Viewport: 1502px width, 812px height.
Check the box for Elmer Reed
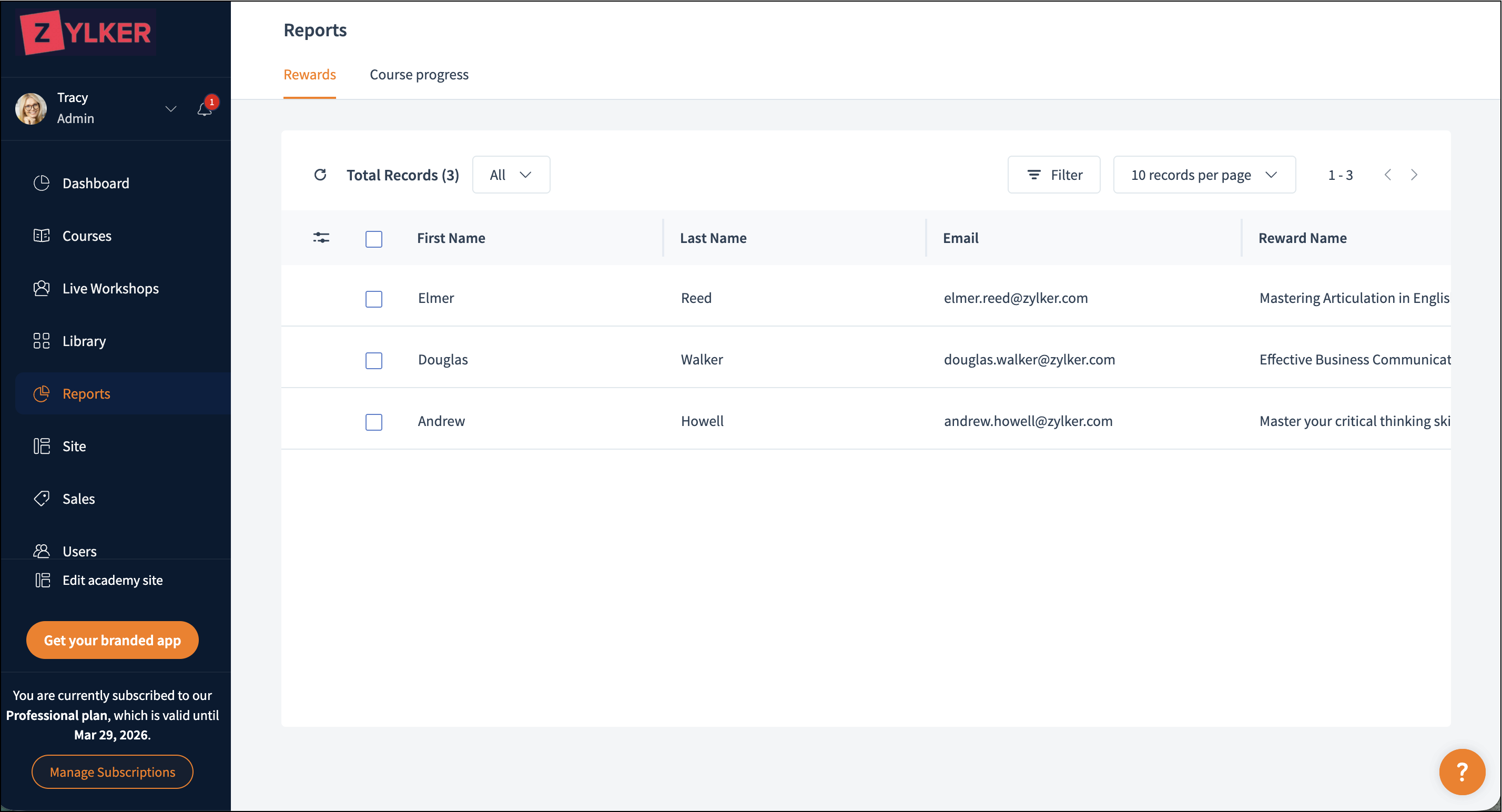(374, 299)
